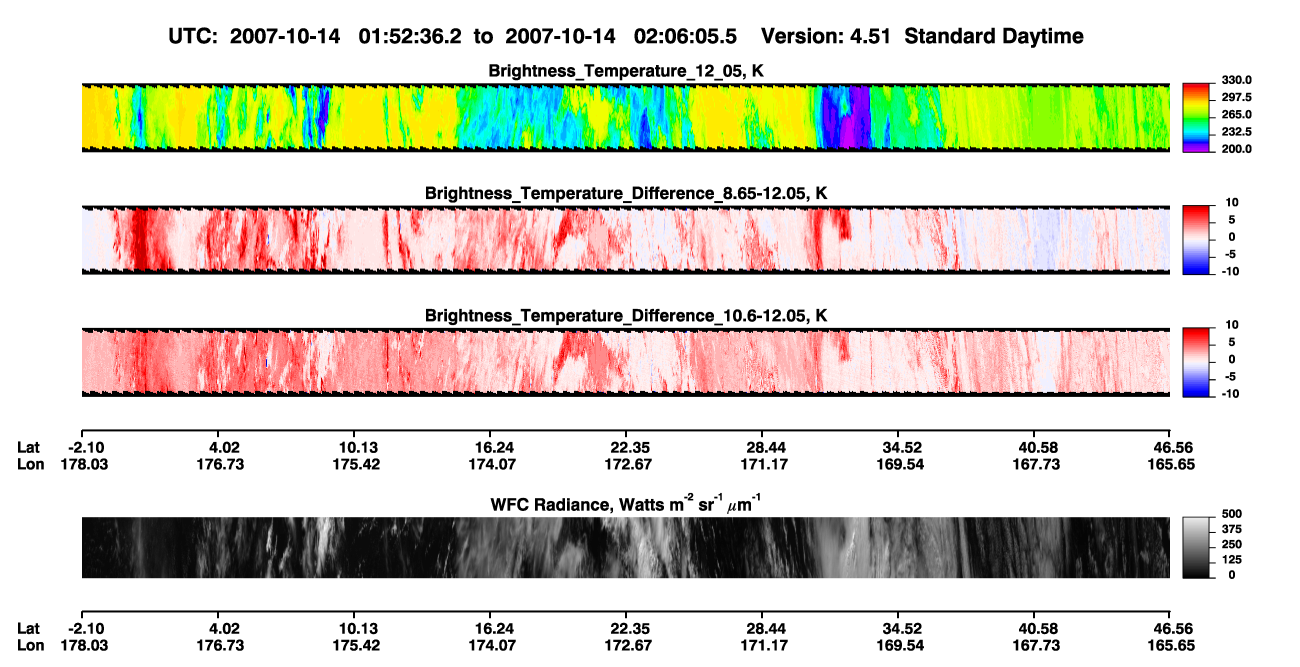Click the 'Lon' label on the axis above WFC title
The width and height of the screenshot is (1300, 667).
point(29,465)
